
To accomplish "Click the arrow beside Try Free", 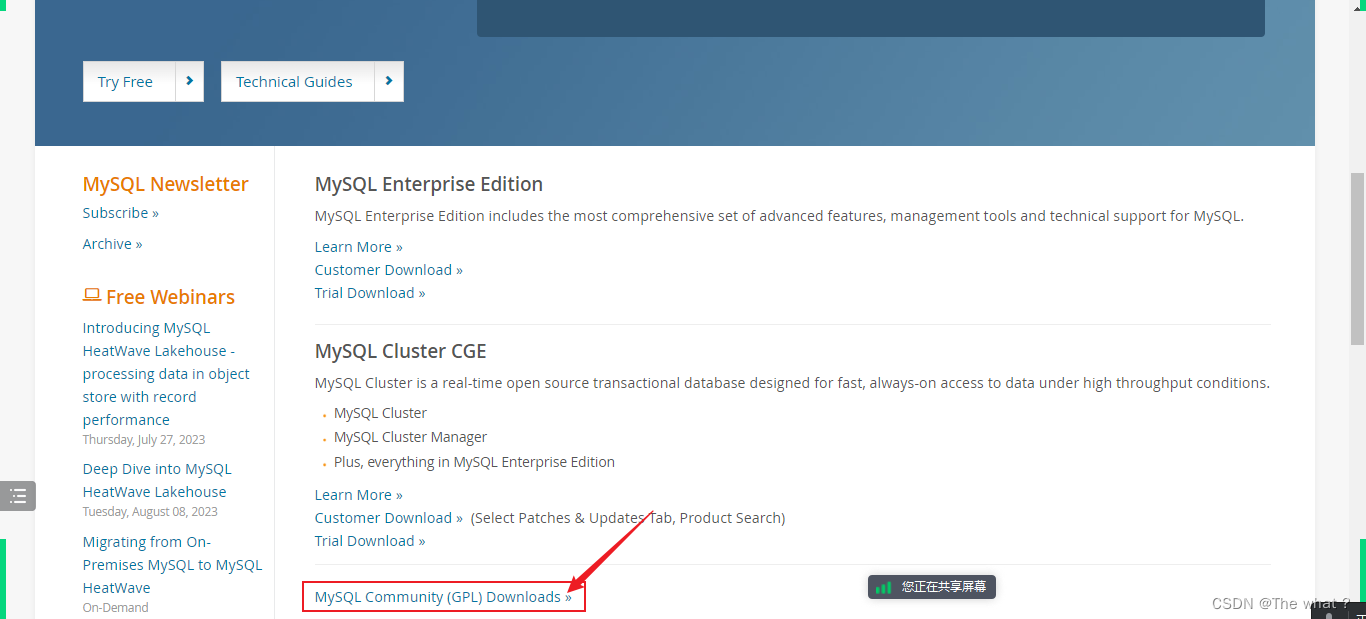I will pos(189,82).
